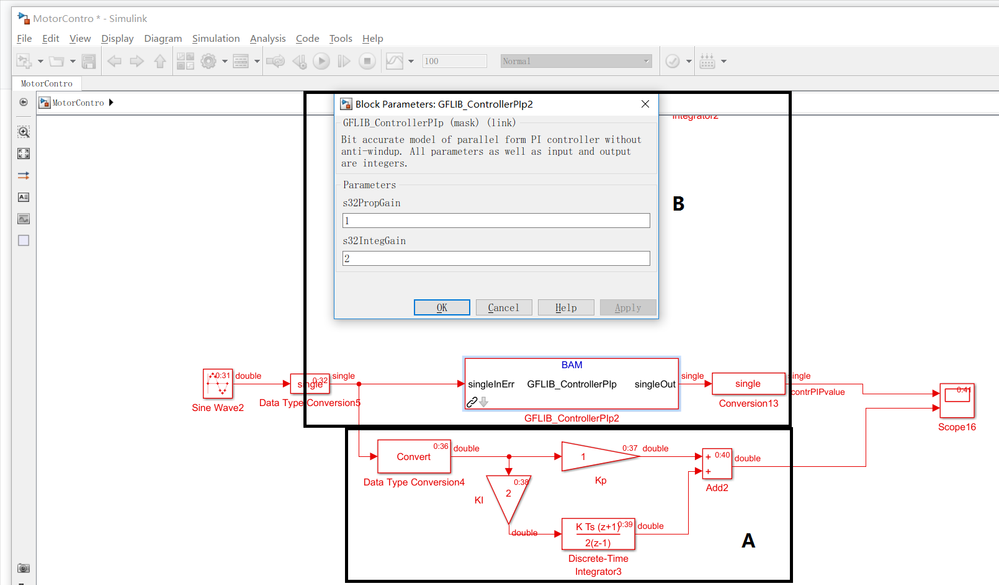This screenshot has width=999, height=585.
Task: Go up to parent with up arrow
Action: 160,61
